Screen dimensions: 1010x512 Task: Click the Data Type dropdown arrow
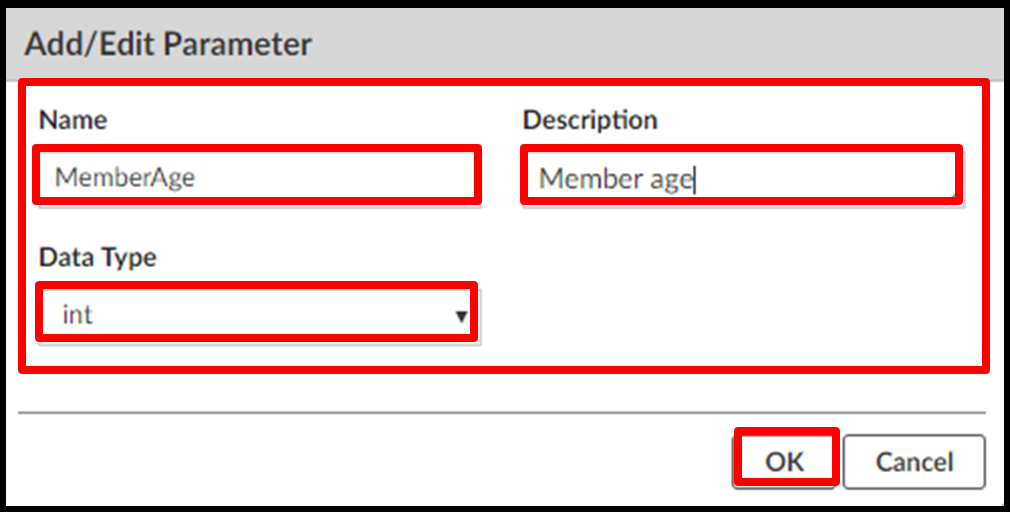pyautogui.click(x=461, y=316)
